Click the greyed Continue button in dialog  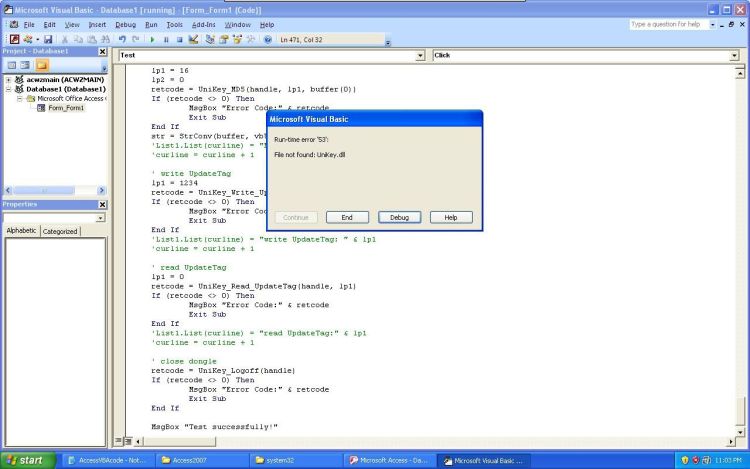point(296,218)
